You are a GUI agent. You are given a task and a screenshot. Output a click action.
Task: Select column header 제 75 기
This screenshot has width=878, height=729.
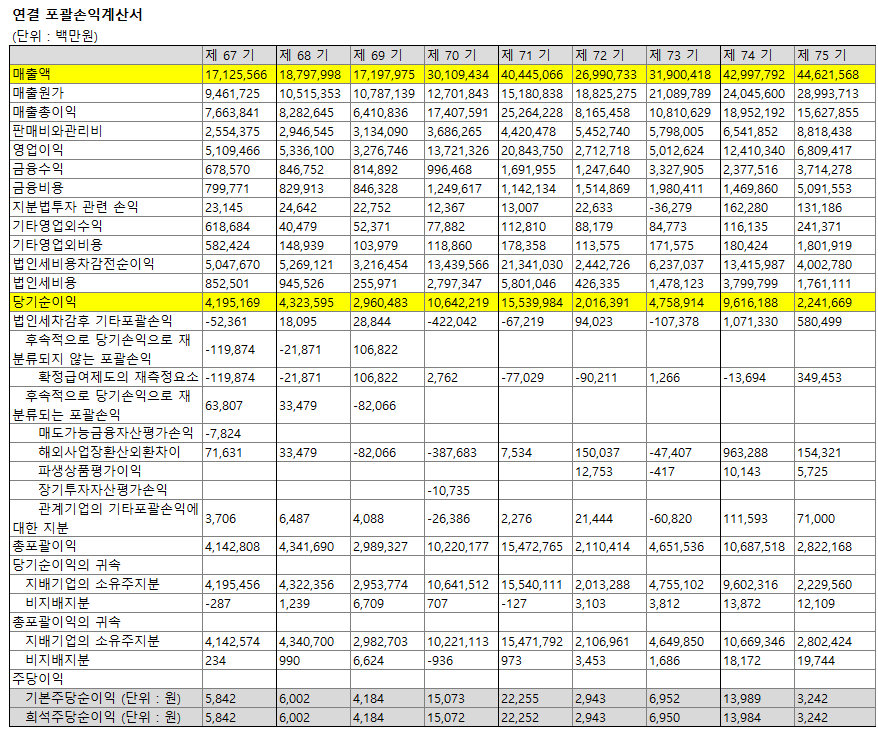tap(821, 55)
